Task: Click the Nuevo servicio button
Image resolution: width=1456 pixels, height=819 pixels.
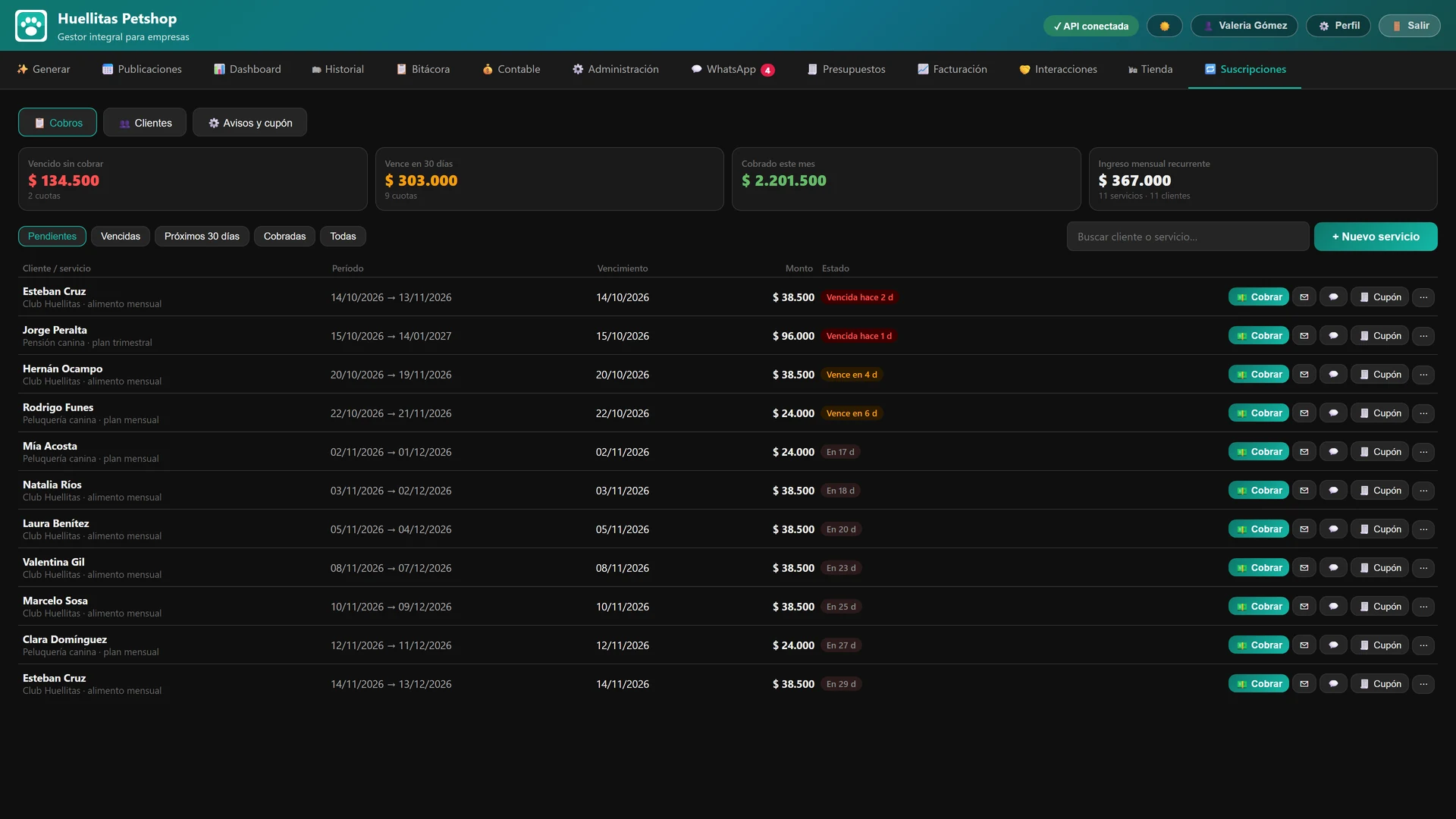Action: tap(1376, 237)
